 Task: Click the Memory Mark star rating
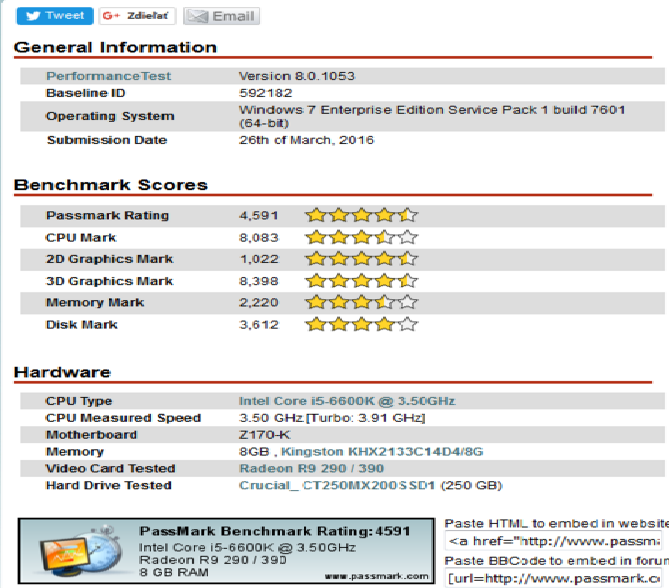(x=361, y=302)
